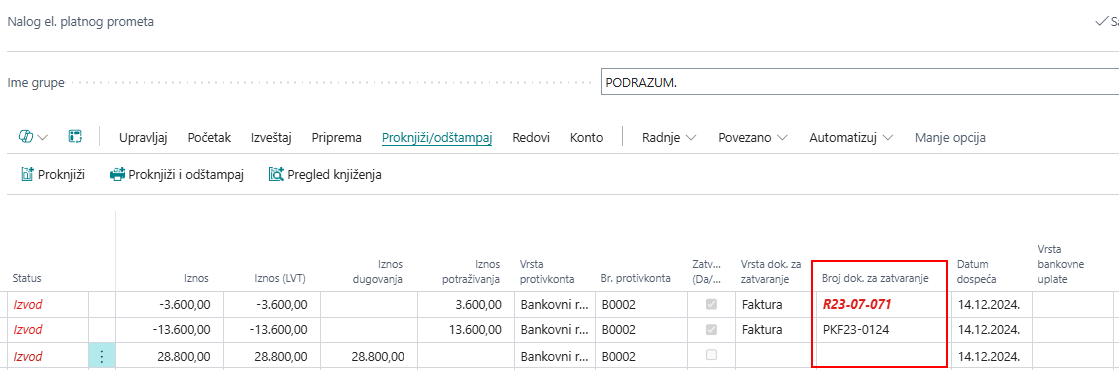1119x370 pixels.
Task: Click the Iznos cell showing -13.600,00
Action: pyautogui.click(x=181, y=330)
